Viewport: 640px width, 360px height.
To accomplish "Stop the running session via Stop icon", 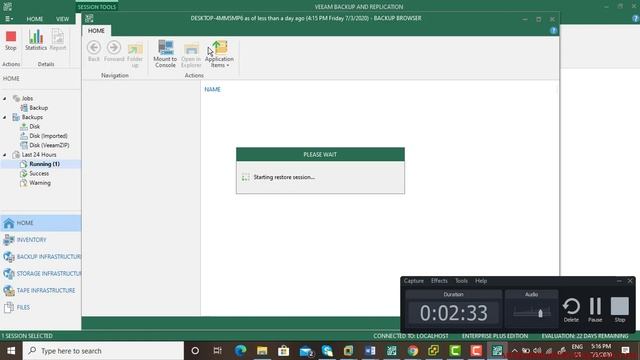I will click(x=11, y=41).
